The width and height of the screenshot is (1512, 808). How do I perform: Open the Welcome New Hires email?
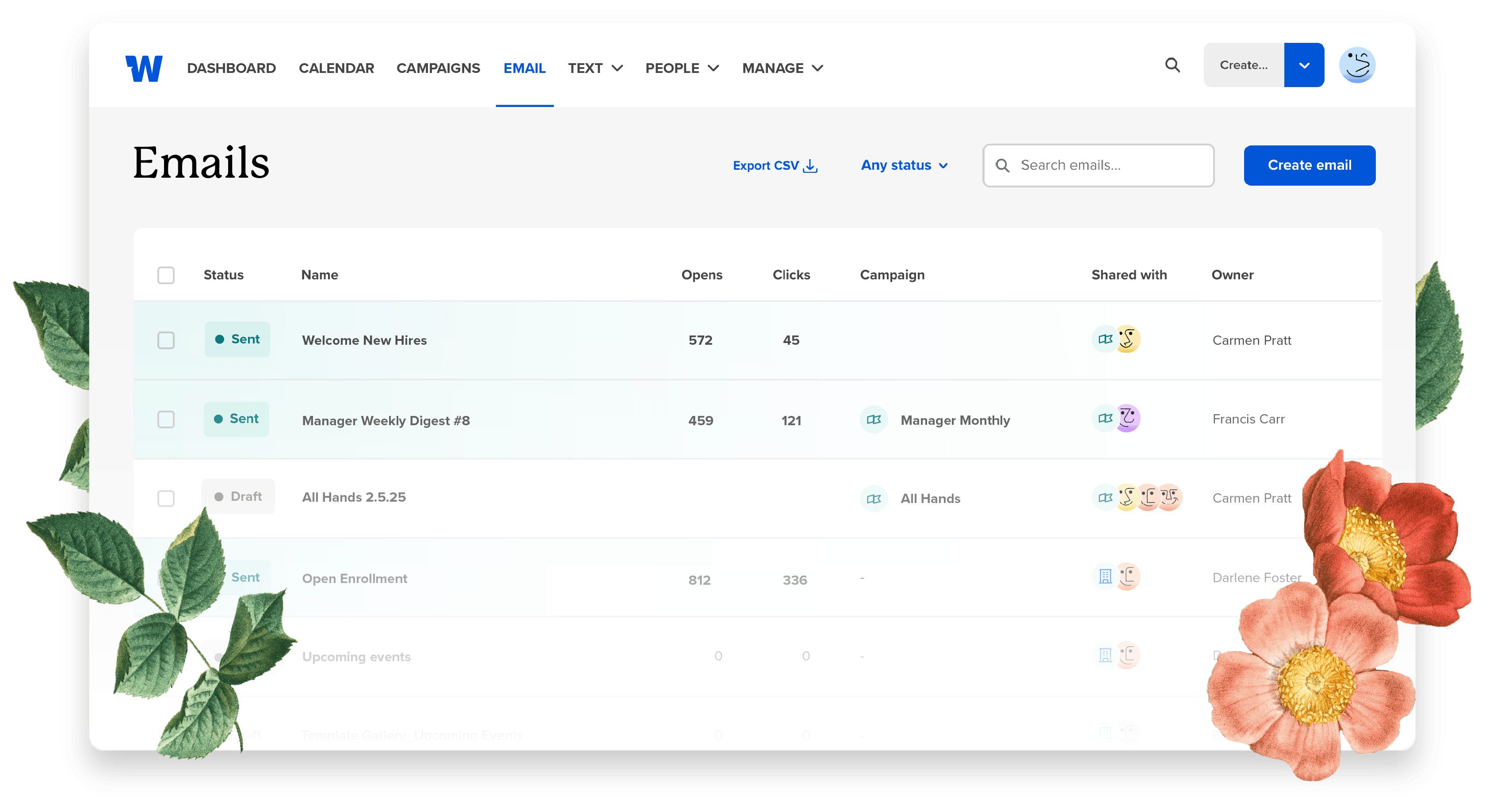pyautogui.click(x=364, y=340)
